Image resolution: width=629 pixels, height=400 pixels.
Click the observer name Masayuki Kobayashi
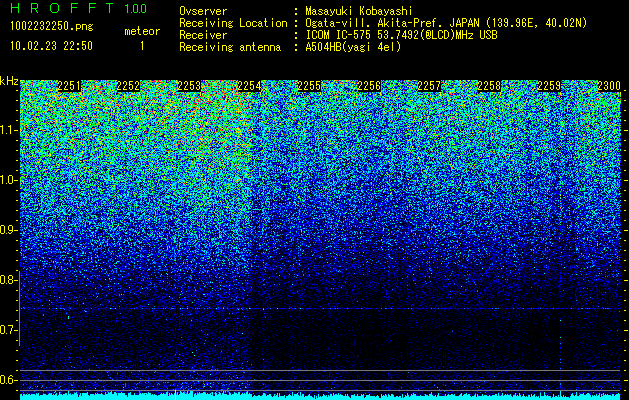pos(359,11)
